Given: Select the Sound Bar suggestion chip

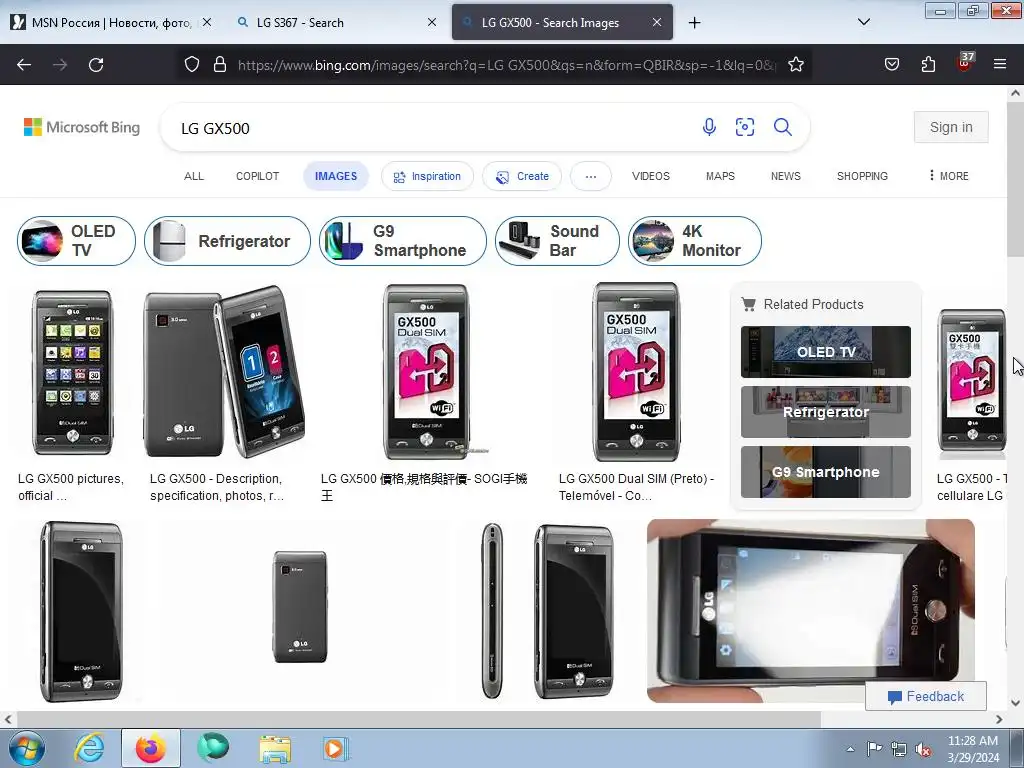Looking at the screenshot, I should pos(557,241).
